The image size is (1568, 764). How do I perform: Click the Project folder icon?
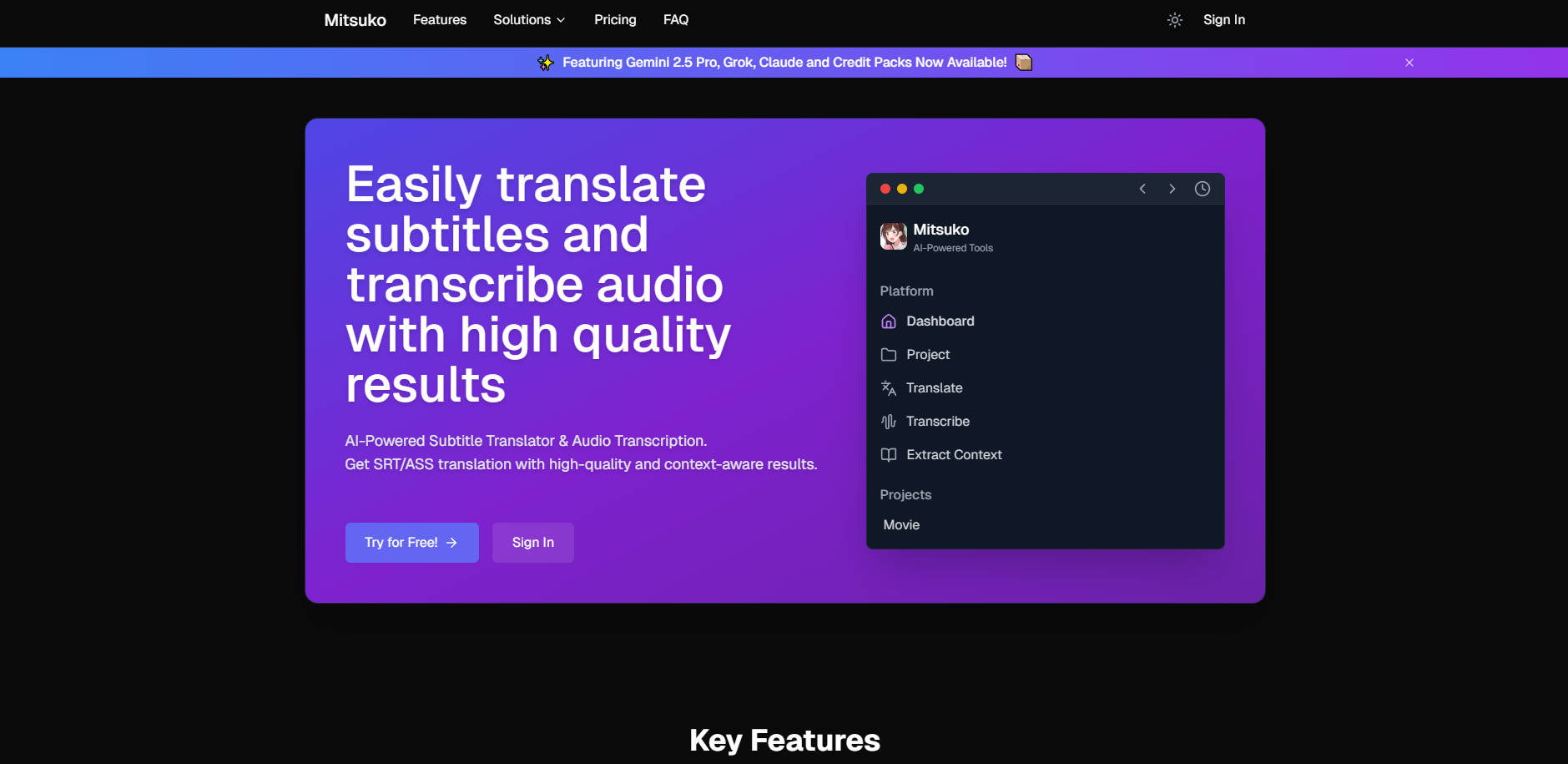pyautogui.click(x=889, y=355)
